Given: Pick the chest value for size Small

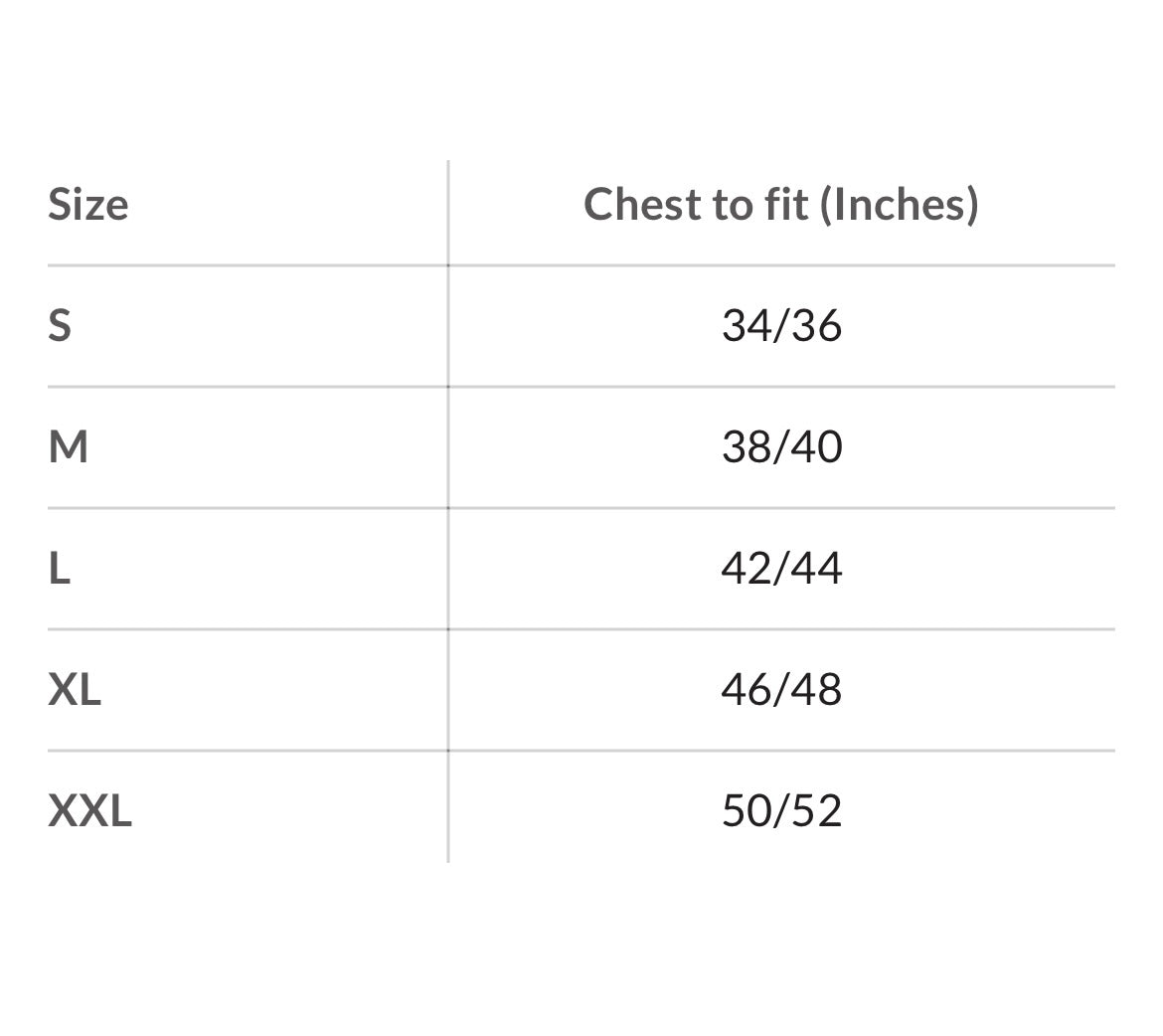Looking at the screenshot, I should 781,325.
